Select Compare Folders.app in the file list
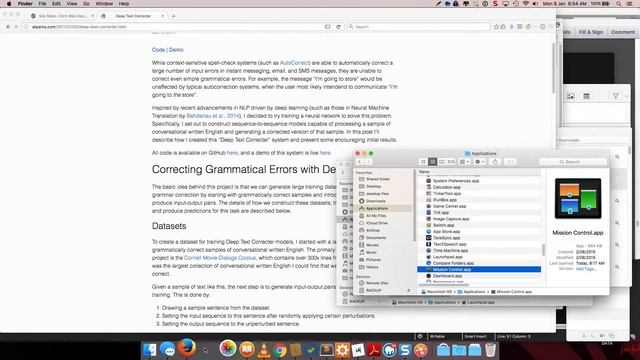Screen dimensions: 640x360 (453, 263)
